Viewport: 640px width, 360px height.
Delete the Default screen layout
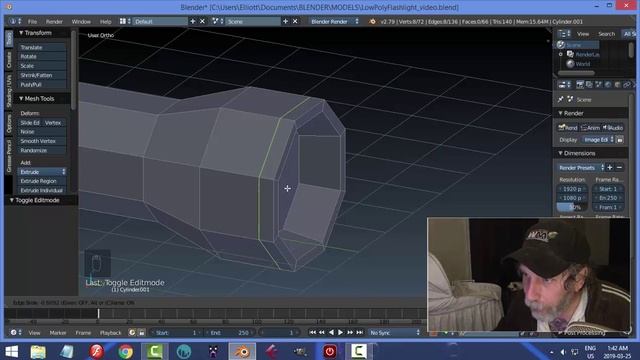(x=202, y=21)
